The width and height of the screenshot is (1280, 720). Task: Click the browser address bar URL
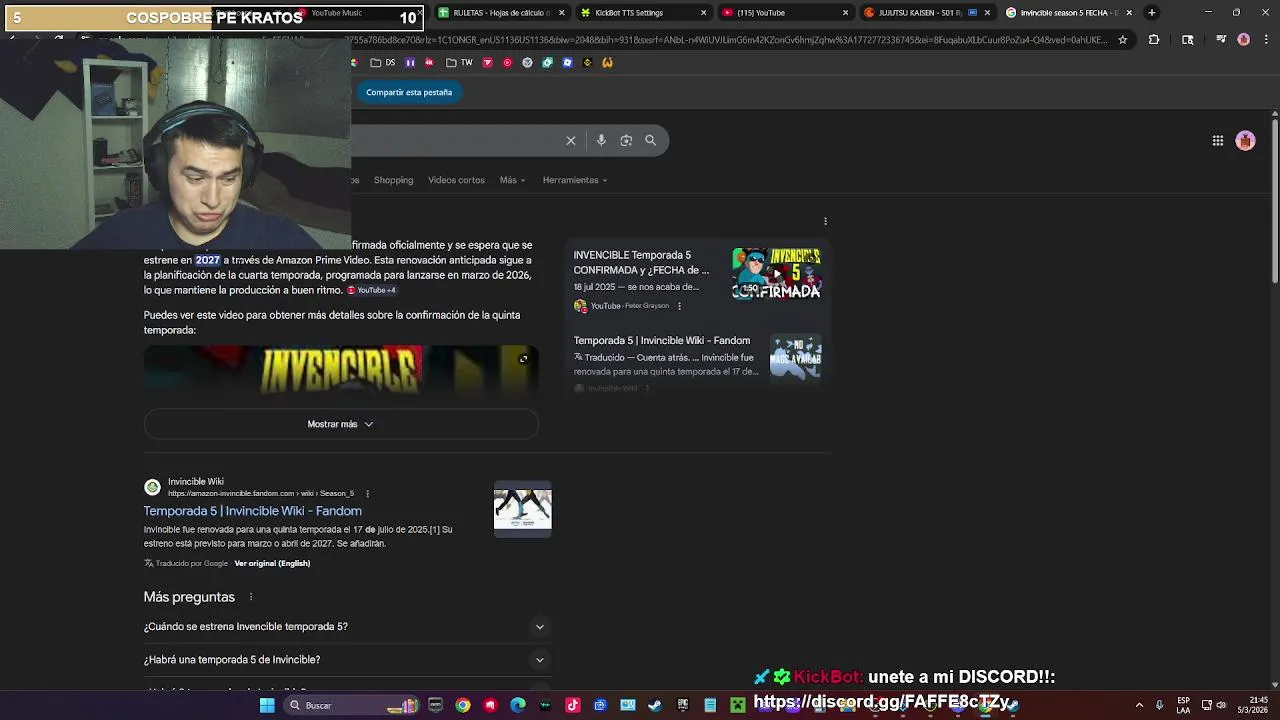(x=730, y=40)
